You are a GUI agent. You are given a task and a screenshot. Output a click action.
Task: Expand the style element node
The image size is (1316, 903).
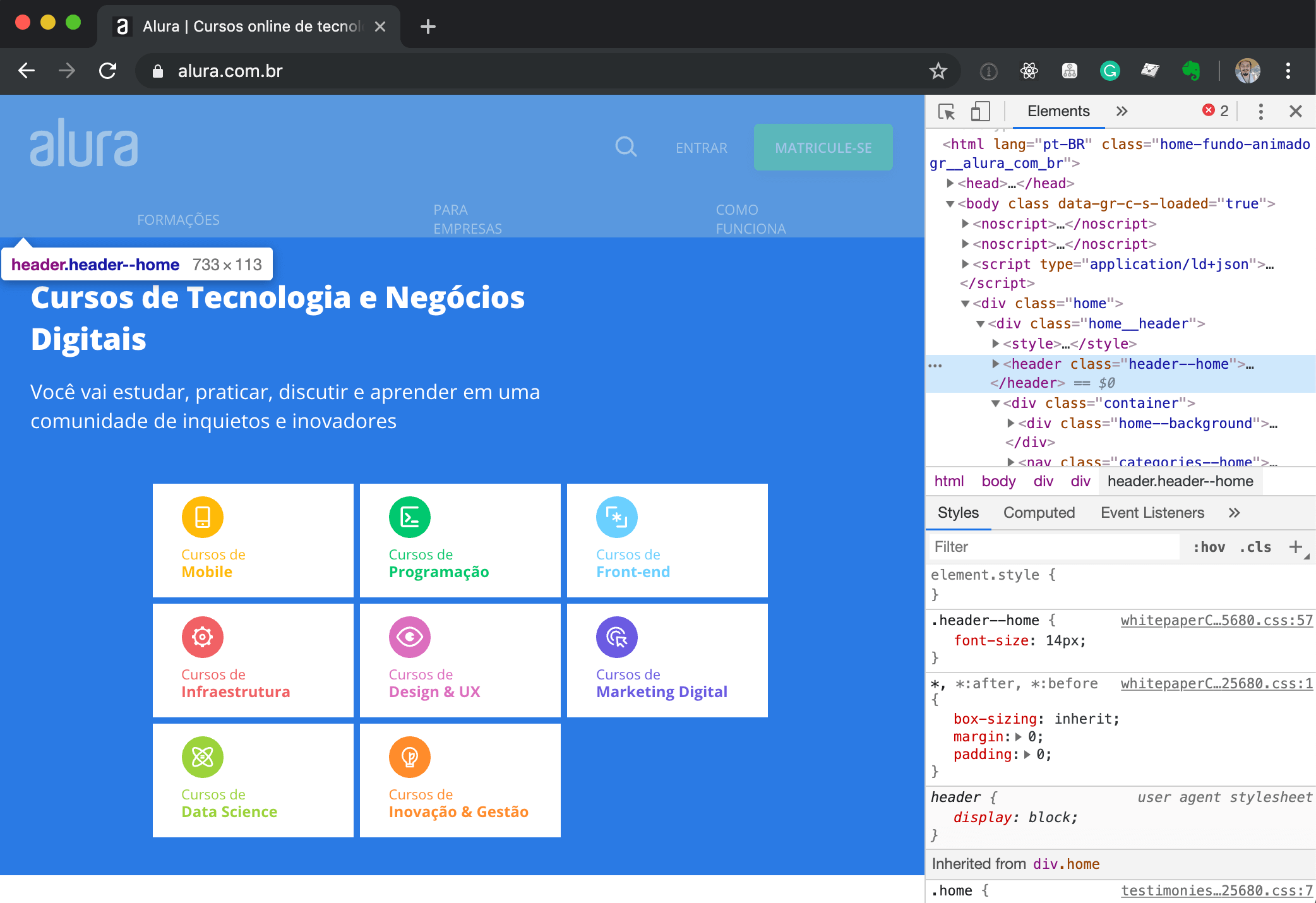point(995,344)
